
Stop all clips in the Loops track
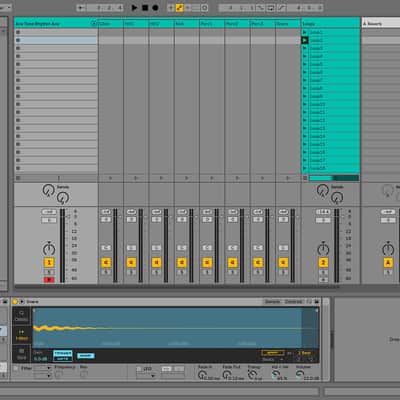(x=305, y=178)
